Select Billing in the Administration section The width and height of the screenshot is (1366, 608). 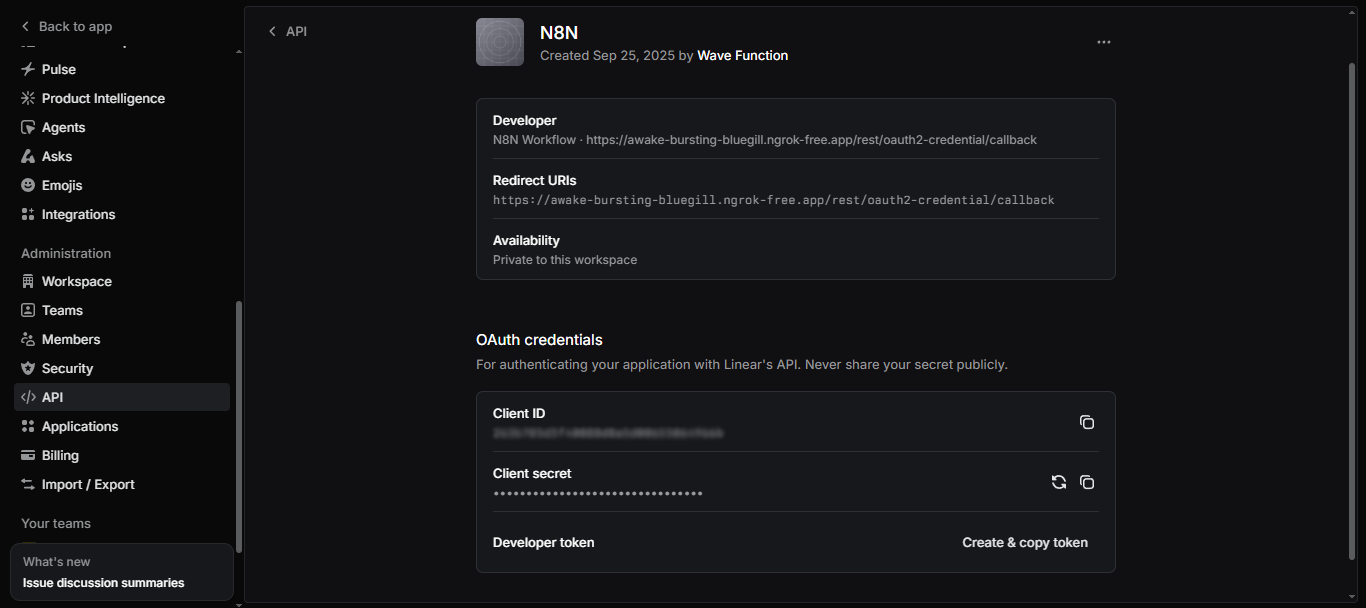pyautogui.click(x=60, y=455)
